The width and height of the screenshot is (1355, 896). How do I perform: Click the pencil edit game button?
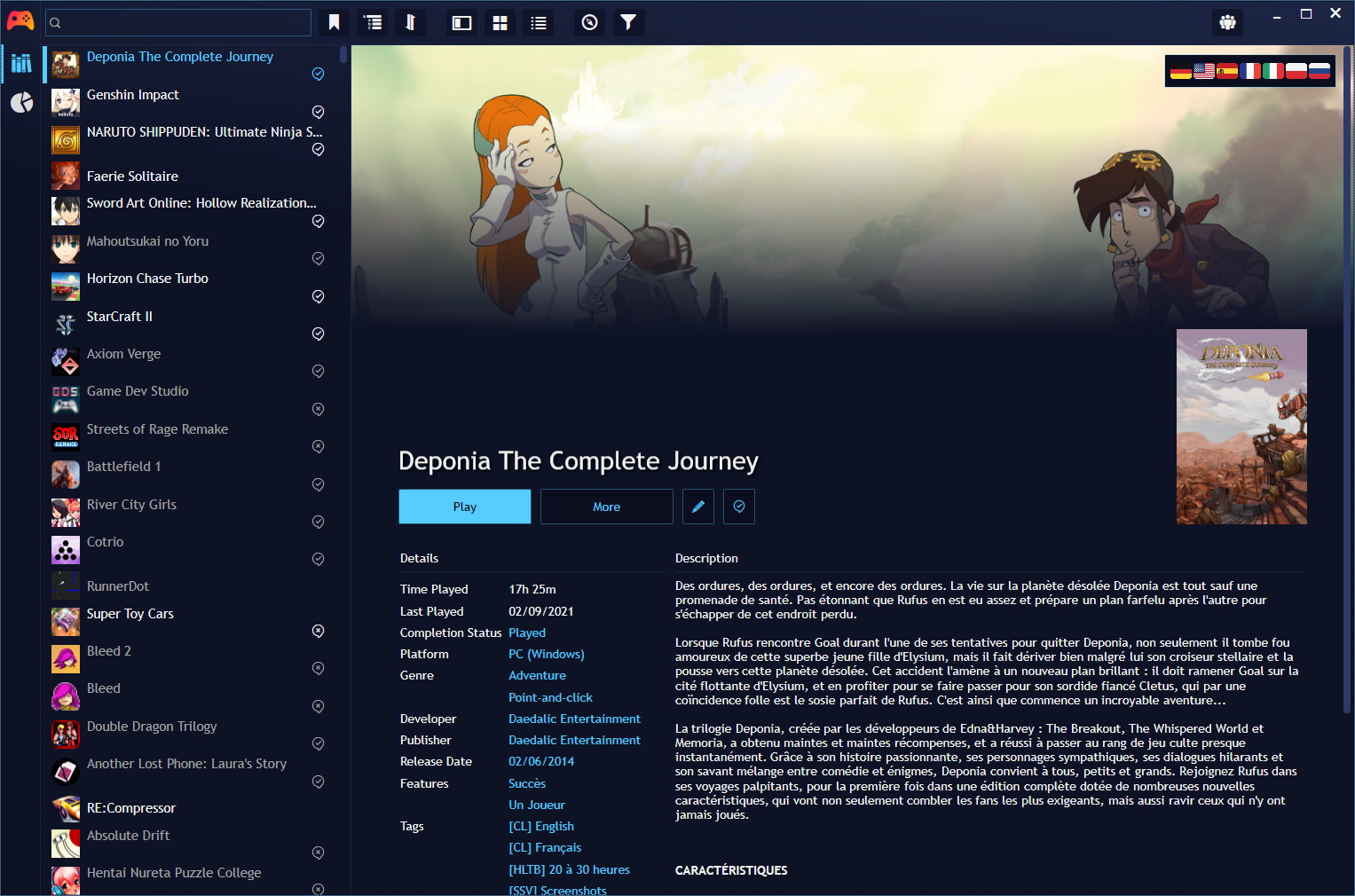[698, 507]
